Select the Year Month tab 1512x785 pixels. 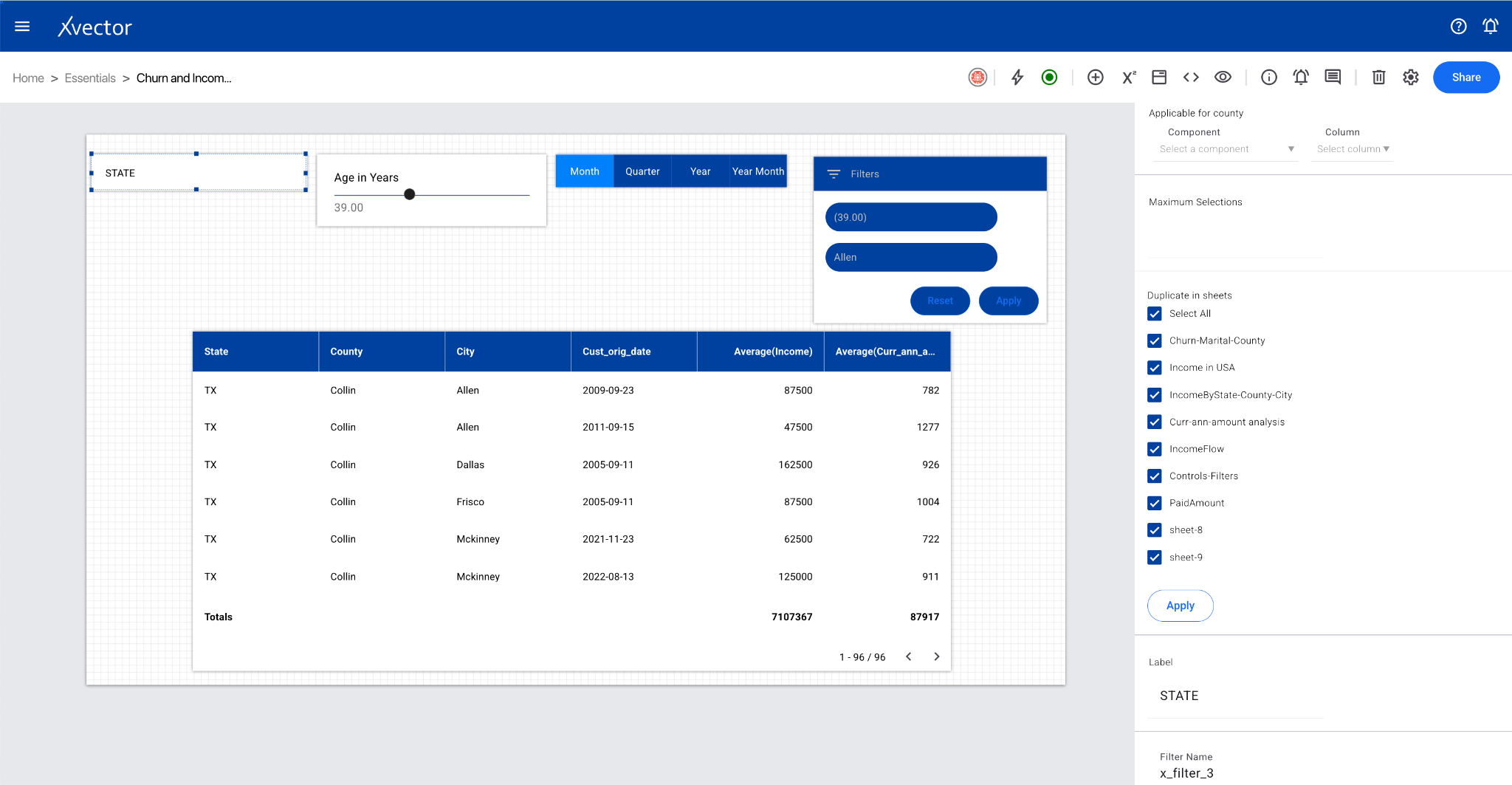coord(758,171)
